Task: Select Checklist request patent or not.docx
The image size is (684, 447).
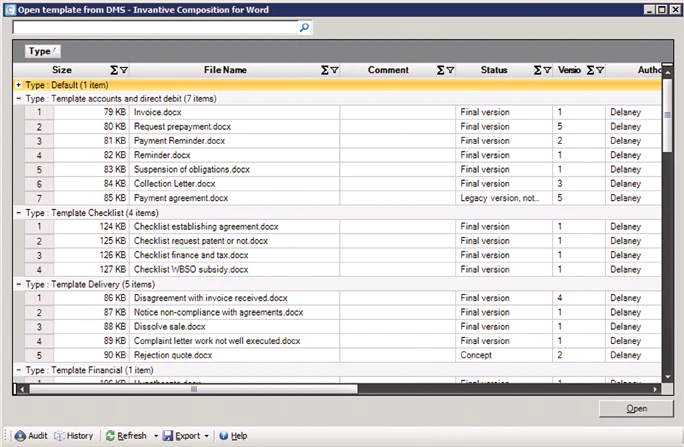Action: 201,241
